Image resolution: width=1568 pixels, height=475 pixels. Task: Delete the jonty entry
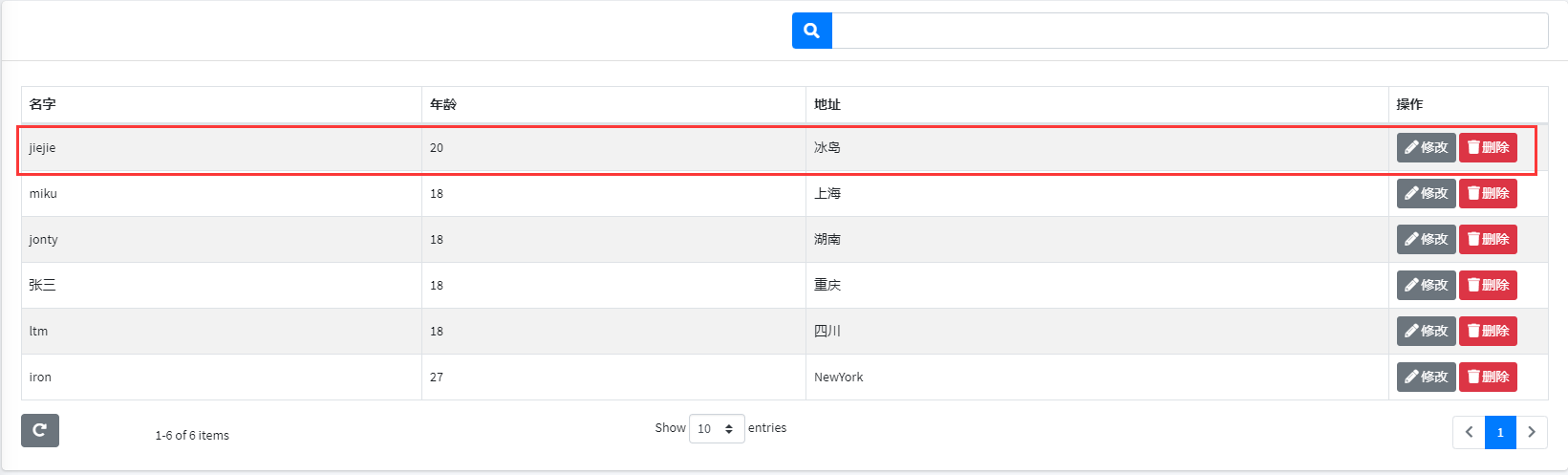click(x=1488, y=239)
